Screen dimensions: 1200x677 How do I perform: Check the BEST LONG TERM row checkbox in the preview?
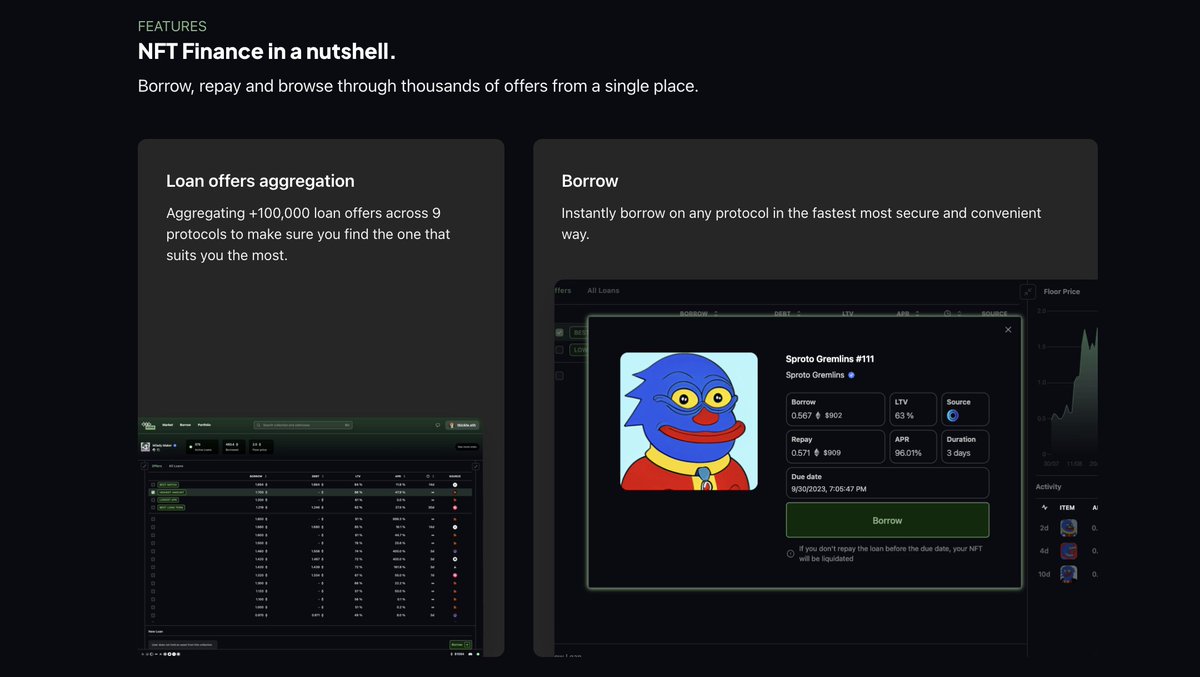[x=153, y=507]
